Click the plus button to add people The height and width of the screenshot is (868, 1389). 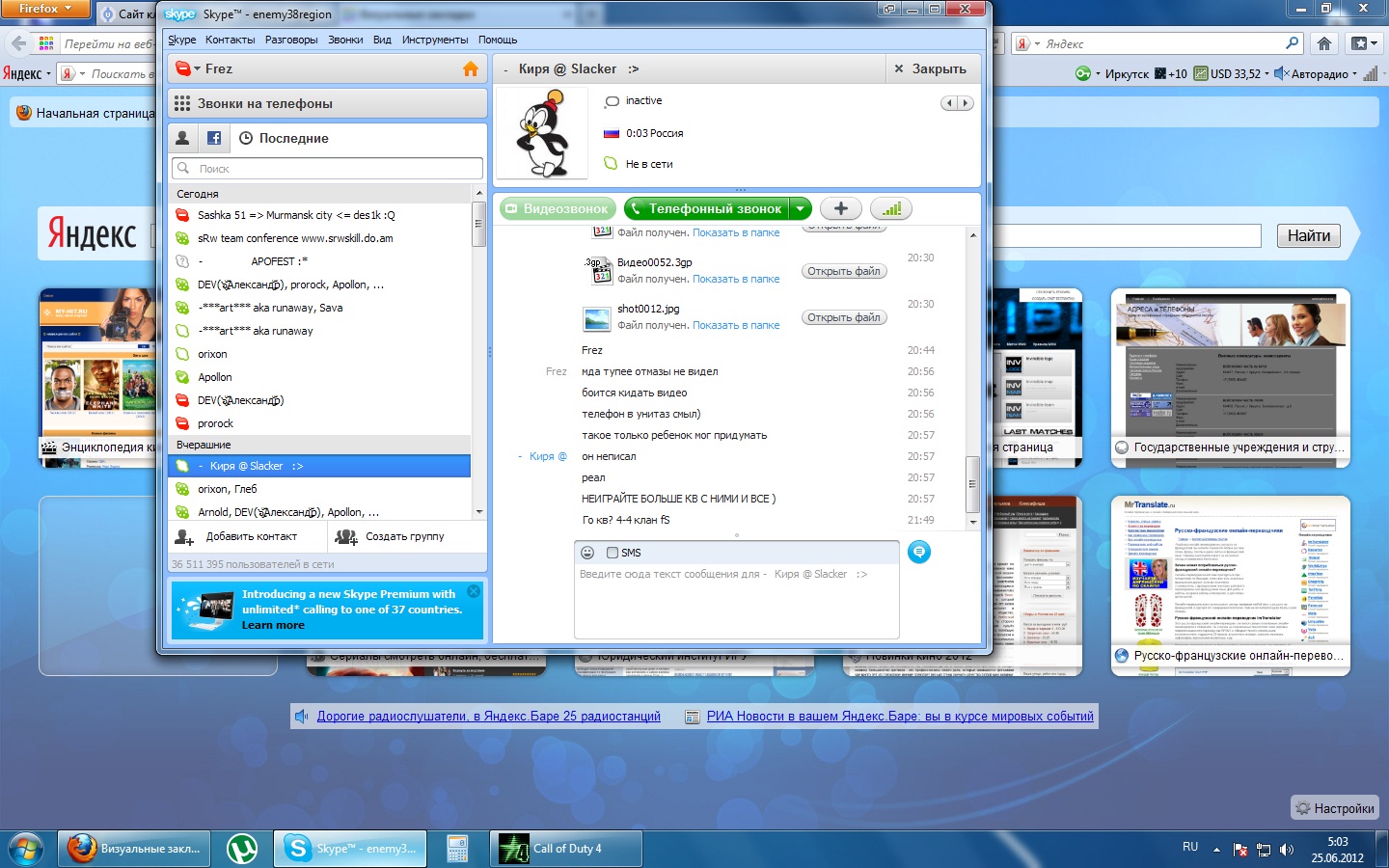[x=841, y=208]
